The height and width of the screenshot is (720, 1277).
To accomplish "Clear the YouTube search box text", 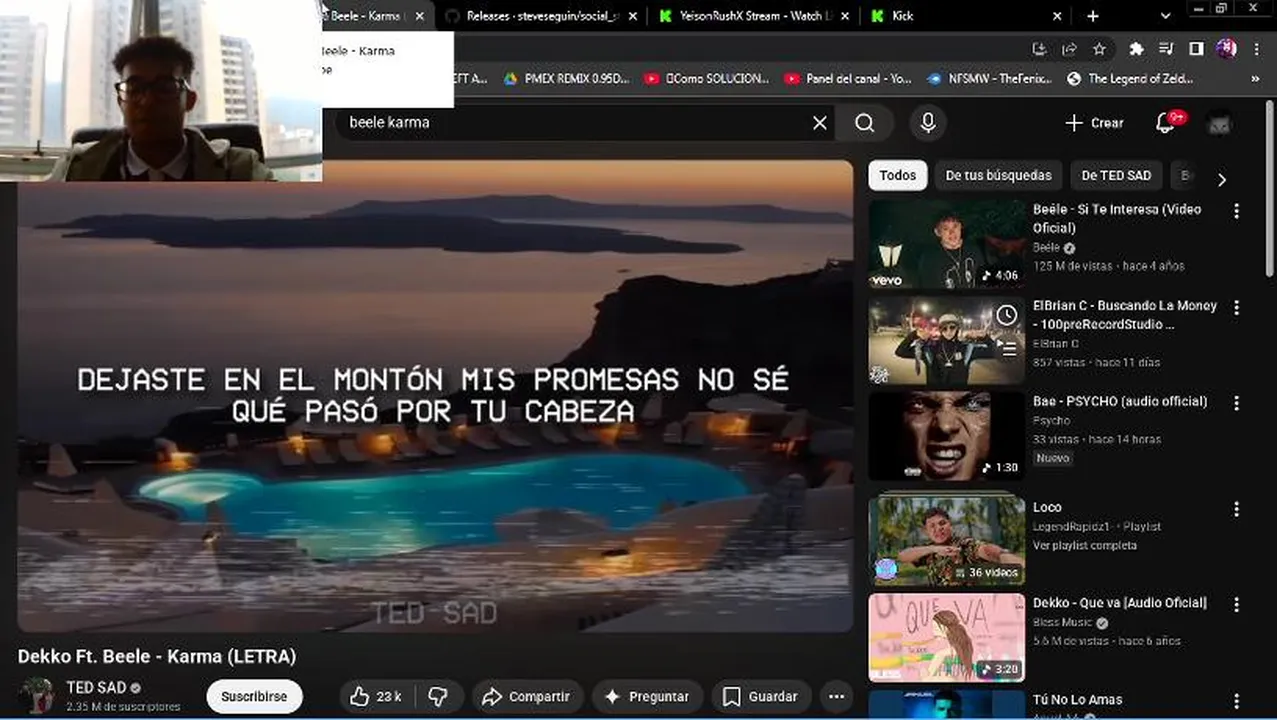I will click(x=820, y=123).
